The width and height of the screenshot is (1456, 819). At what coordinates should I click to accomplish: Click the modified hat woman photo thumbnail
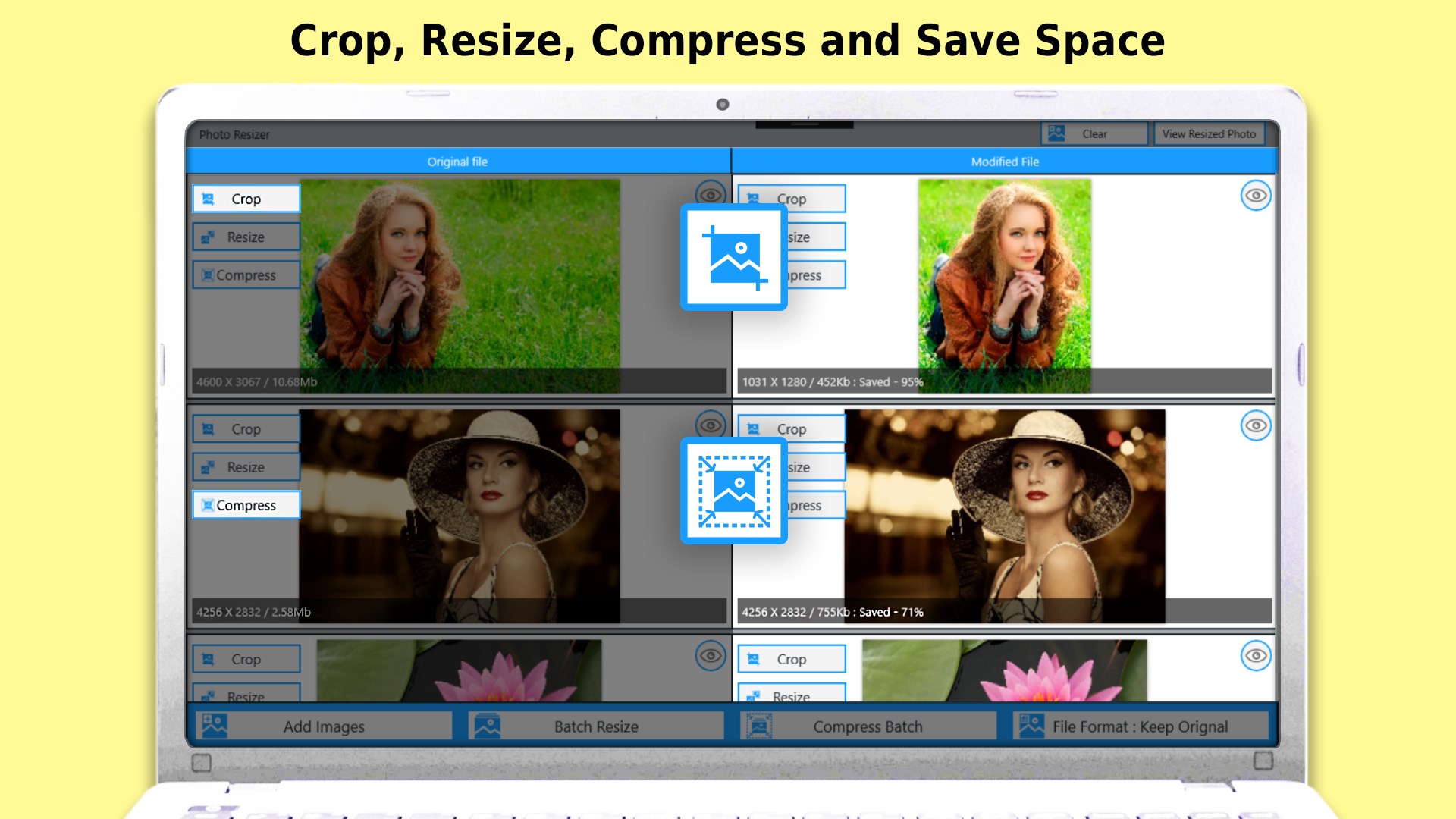1004,516
